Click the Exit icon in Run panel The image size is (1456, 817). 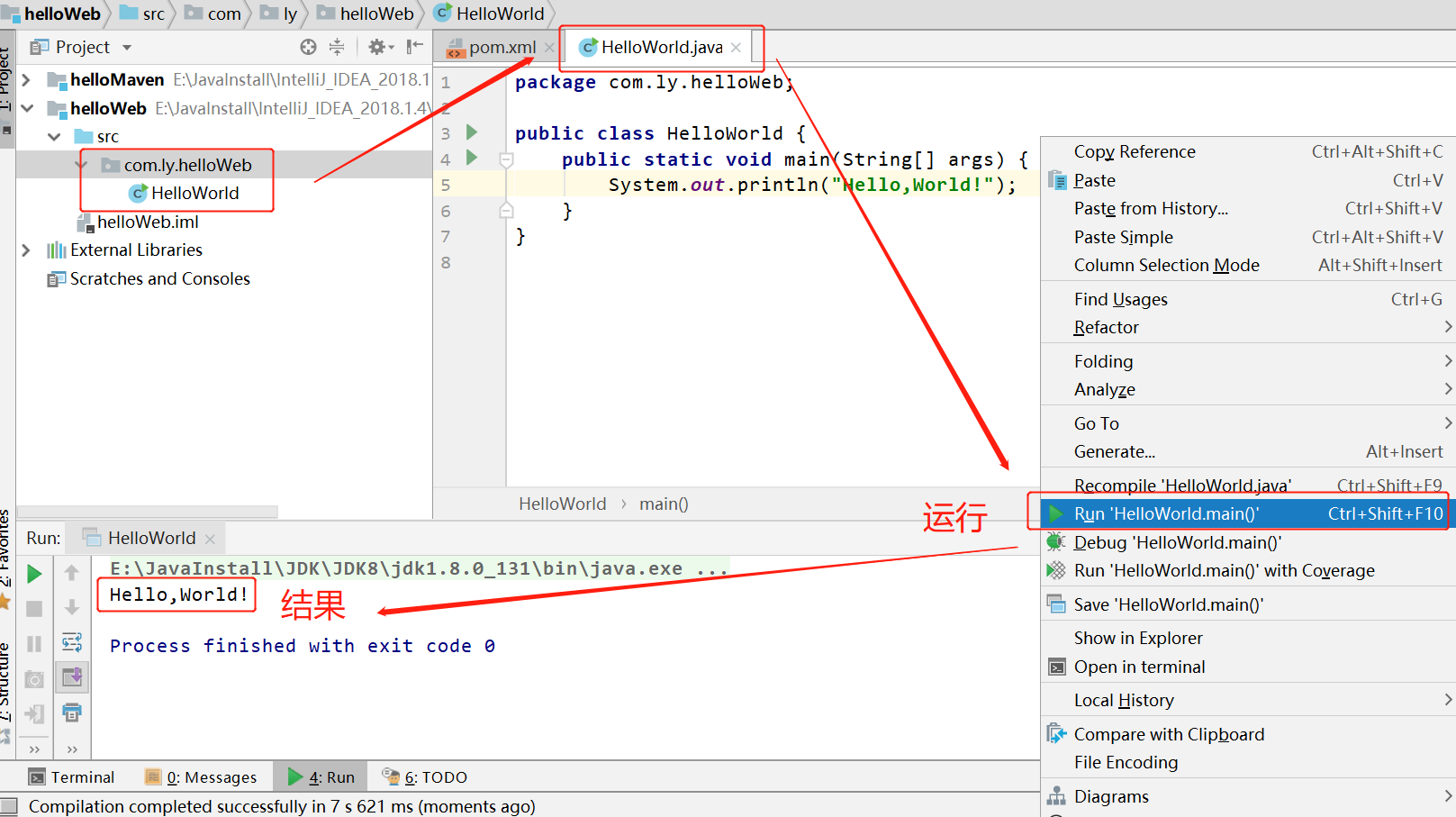click(34, 714)
